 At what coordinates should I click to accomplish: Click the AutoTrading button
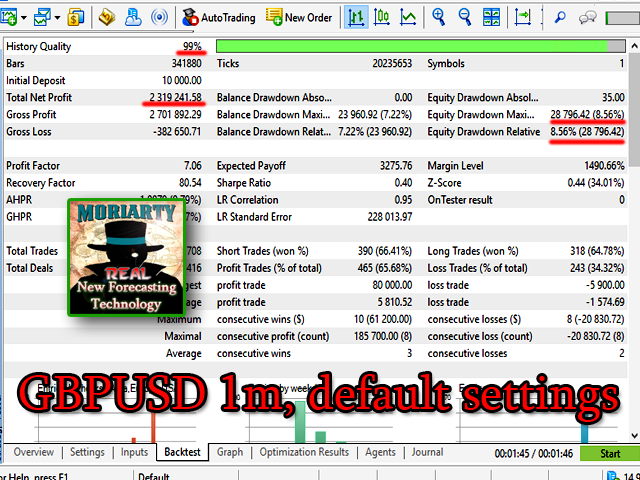click(219, 17)
